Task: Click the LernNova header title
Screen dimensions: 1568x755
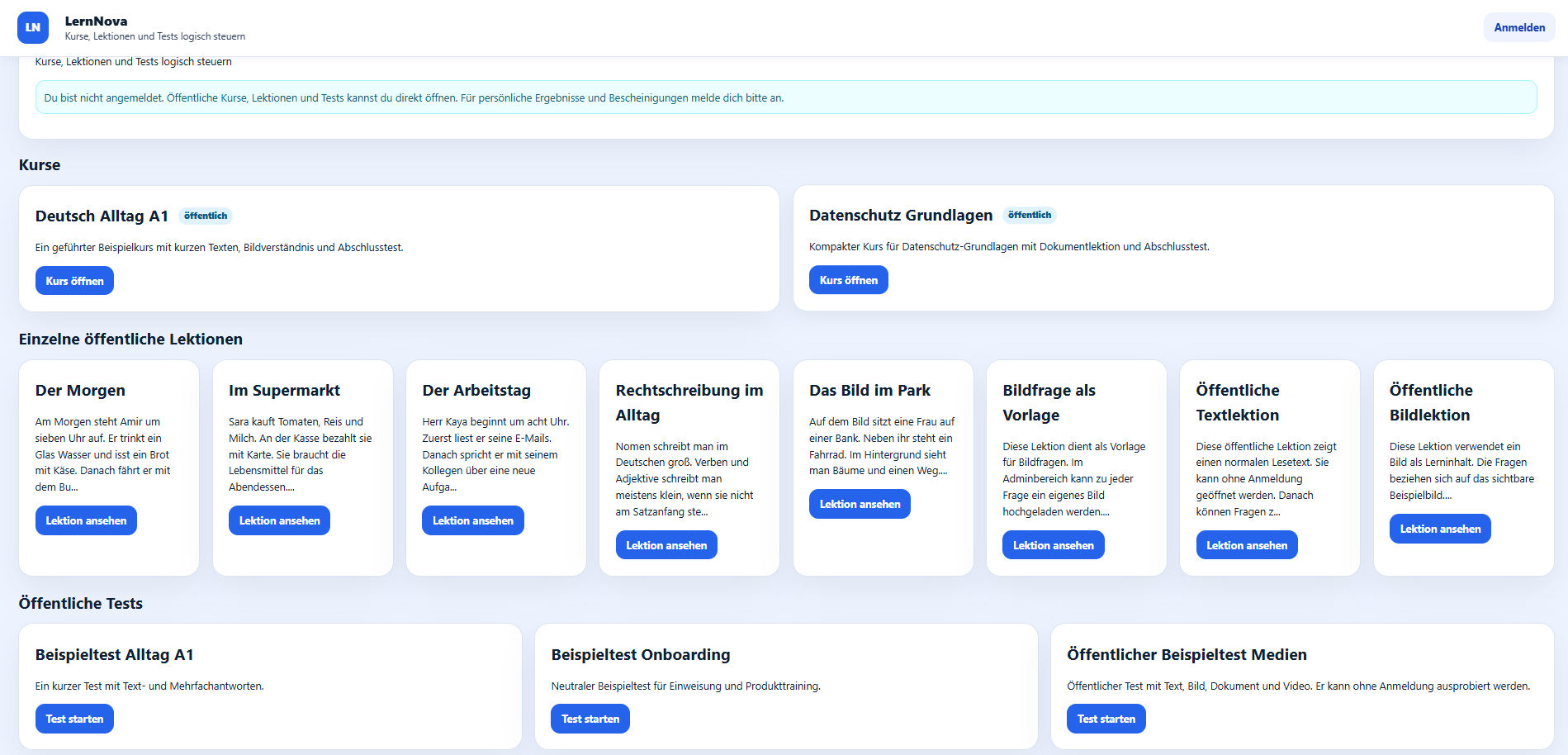Action: click(96, 21)
